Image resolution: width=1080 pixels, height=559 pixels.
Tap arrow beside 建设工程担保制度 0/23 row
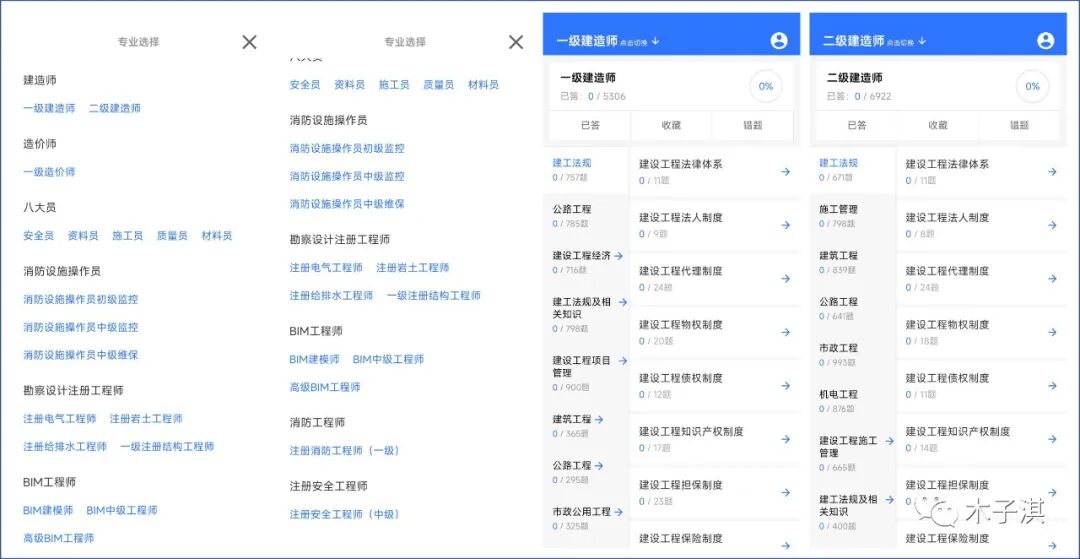coord(785,493)
